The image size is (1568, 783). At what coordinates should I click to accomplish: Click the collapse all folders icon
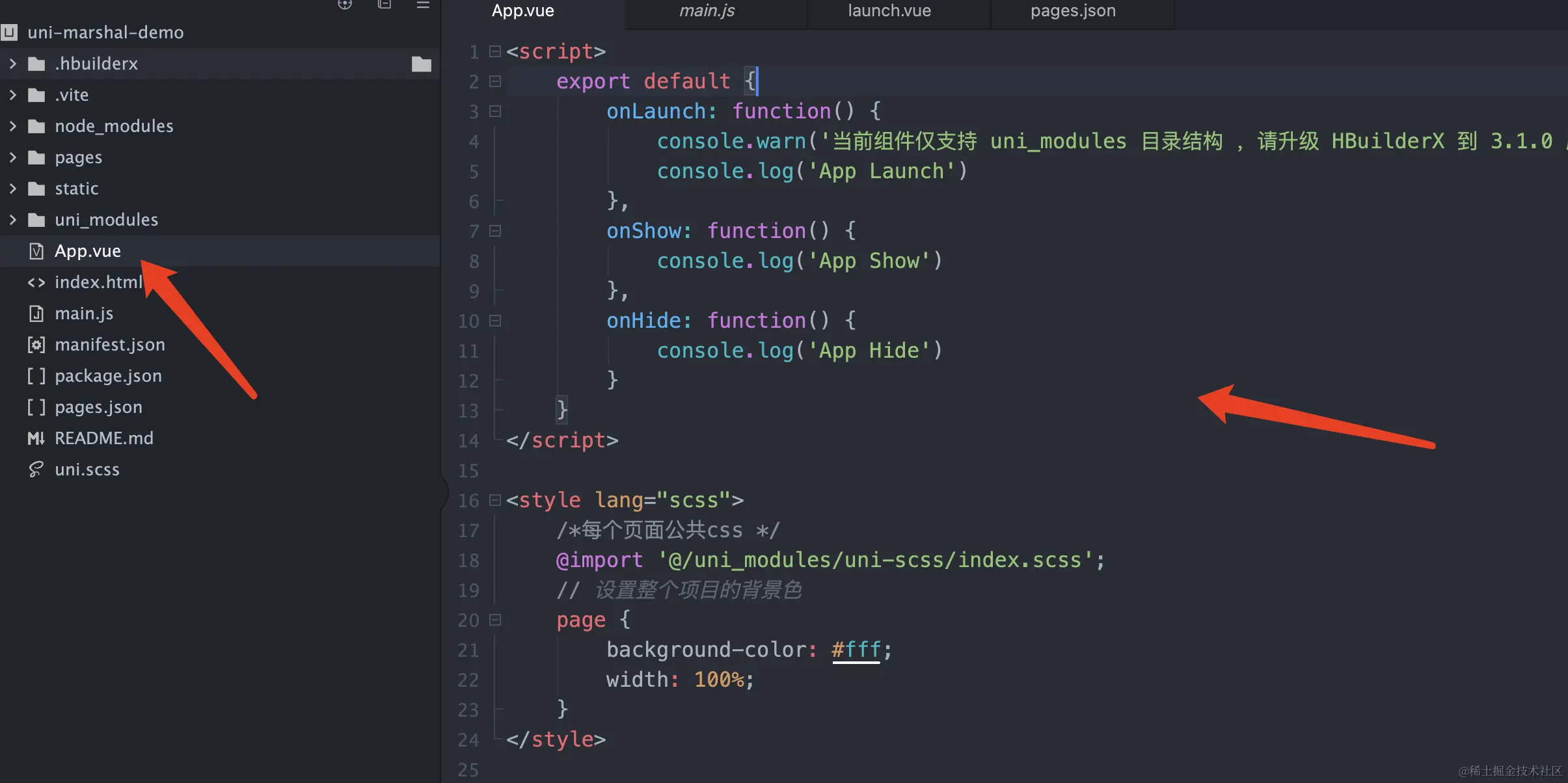pos(385,5)
